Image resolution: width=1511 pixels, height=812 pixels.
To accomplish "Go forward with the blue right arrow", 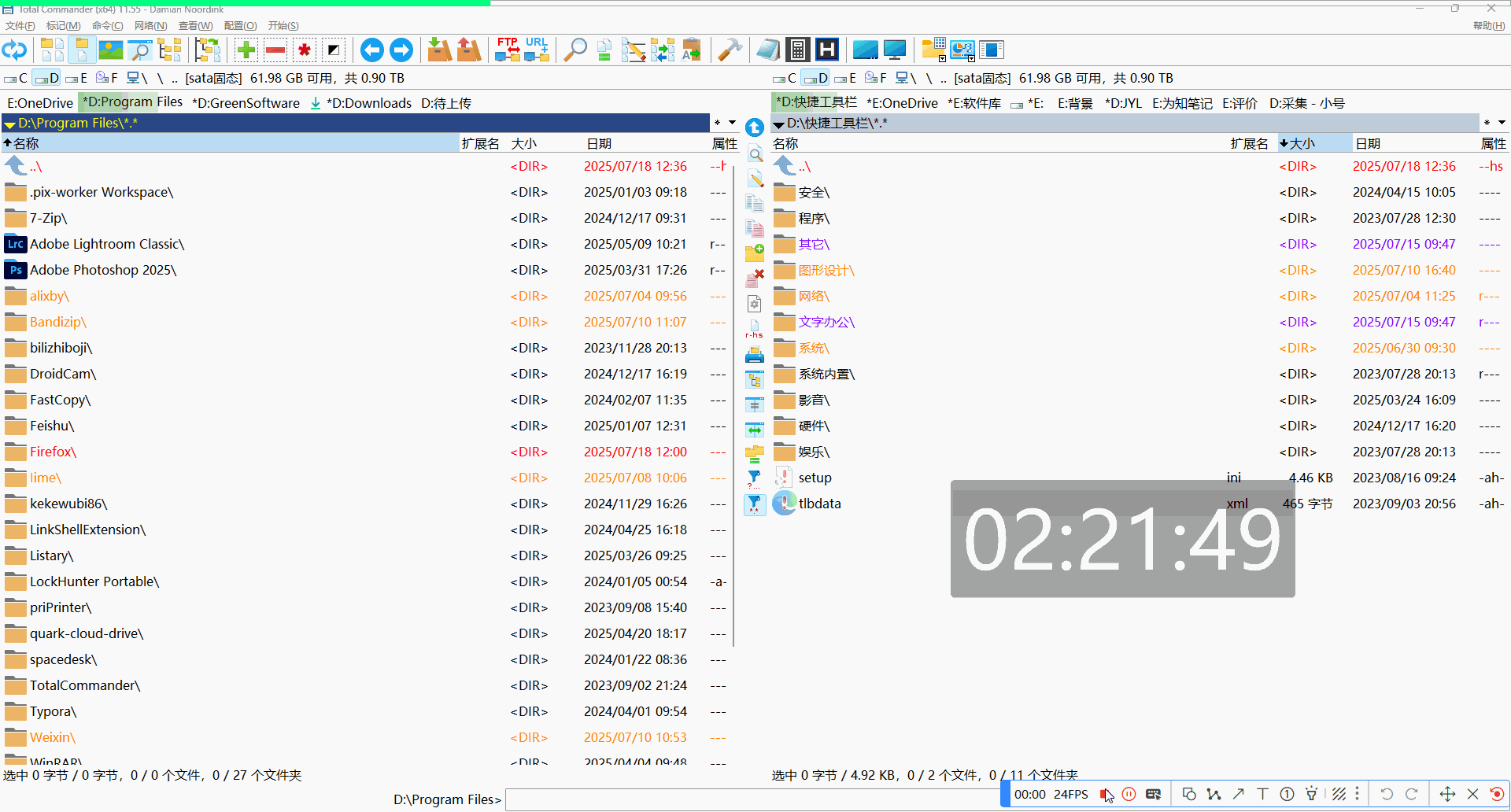I will click(401, 50).
